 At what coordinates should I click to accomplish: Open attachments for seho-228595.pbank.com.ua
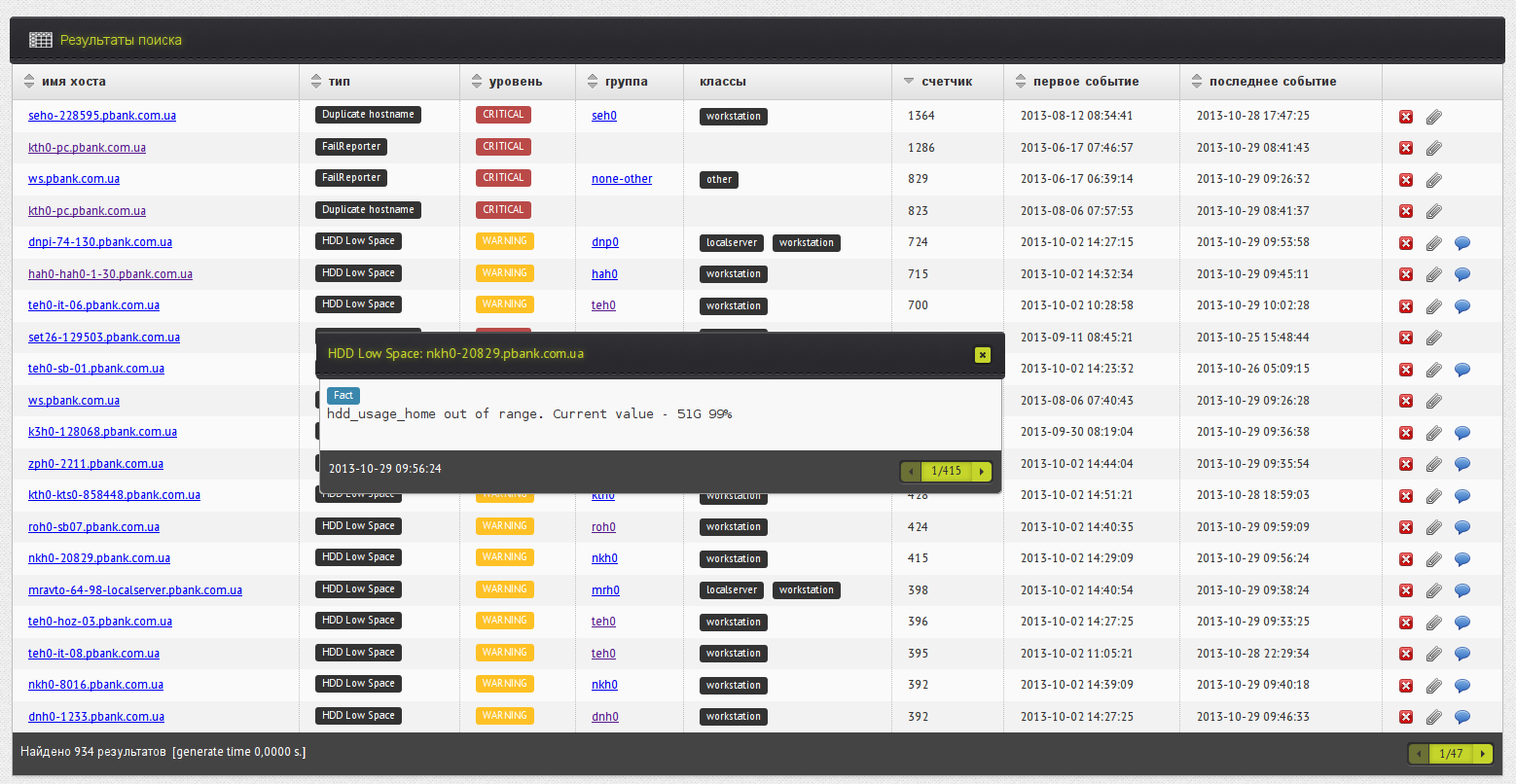[x=1434, y=117]
